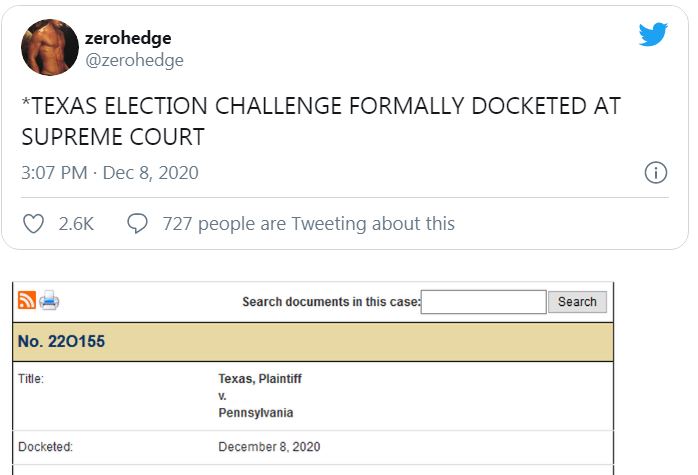698x475 pixels.
Task: Open the reply speech bubble icon
Action: click(137, 223)
